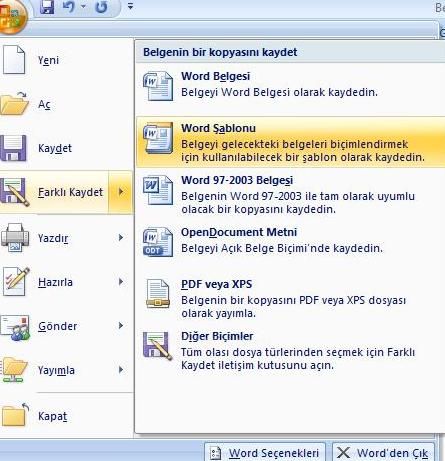Open Word Seçenekleri button
445x461 pixels.
(265, 452)
